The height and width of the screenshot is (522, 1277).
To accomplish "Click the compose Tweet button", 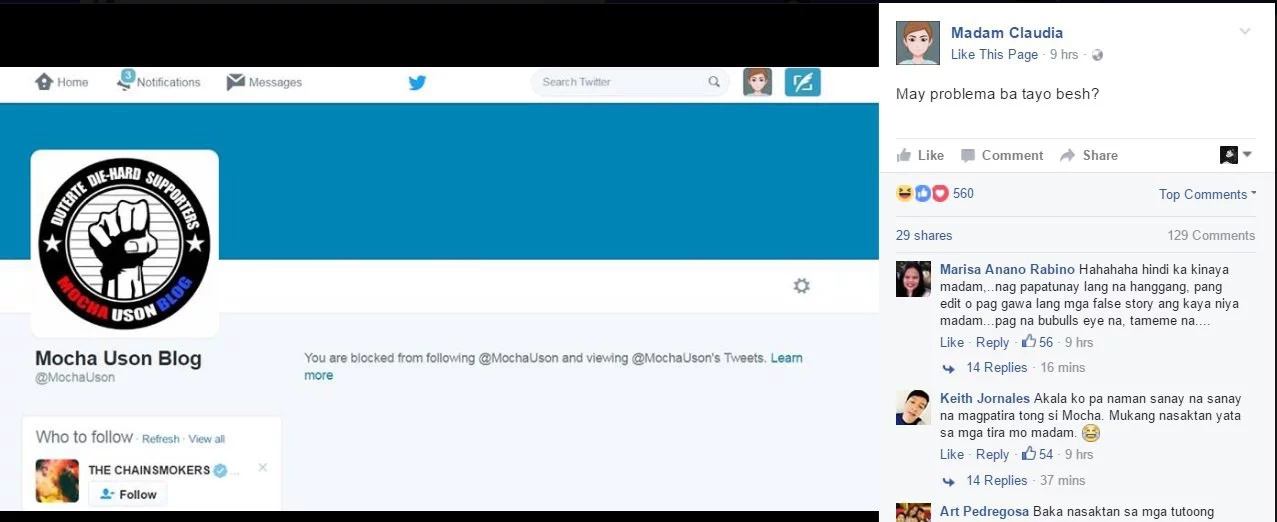I will coord(802,82).
